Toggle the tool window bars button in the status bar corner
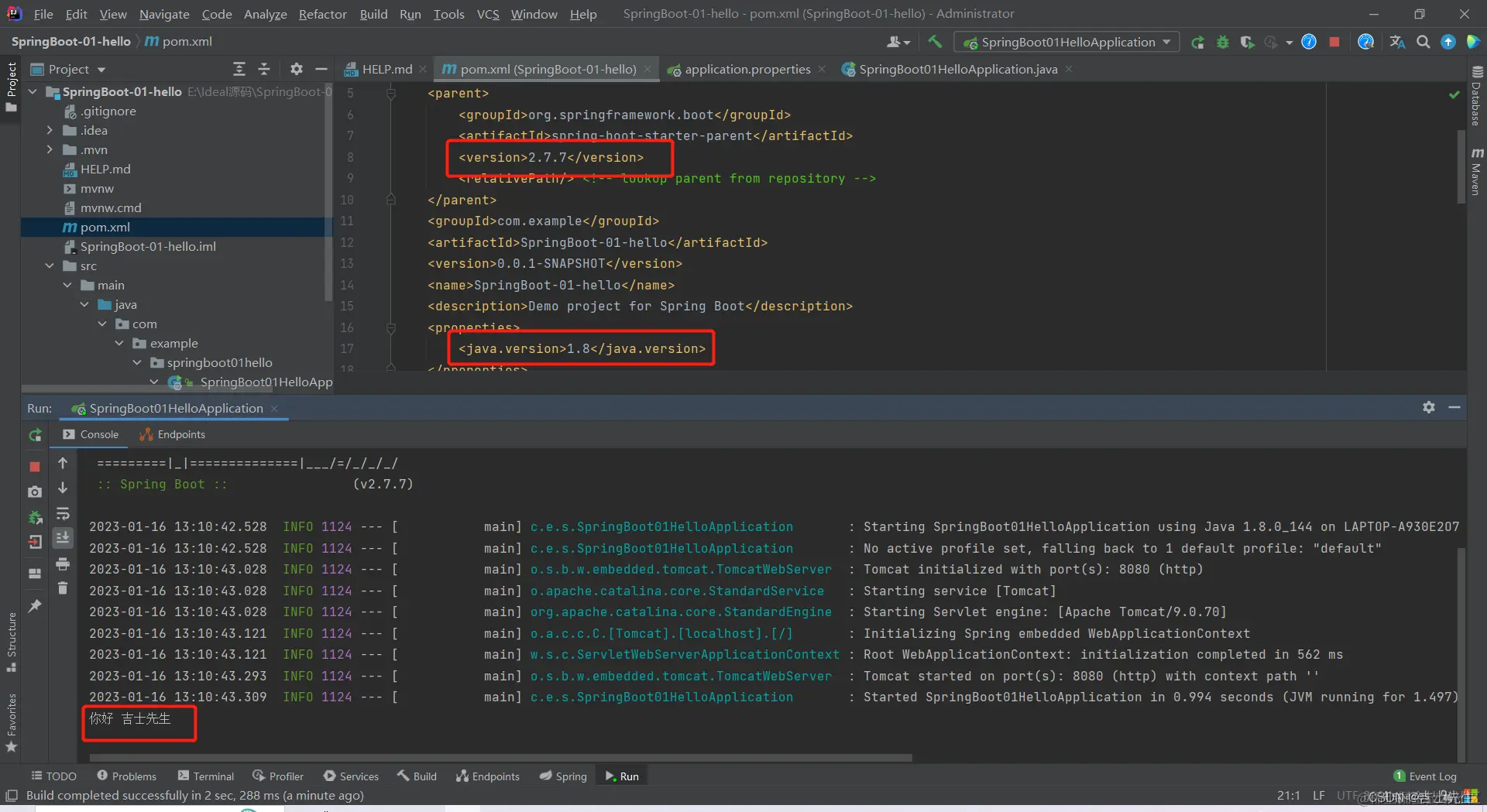Screen dimensions: 1487x812 [x=11, y=796]
